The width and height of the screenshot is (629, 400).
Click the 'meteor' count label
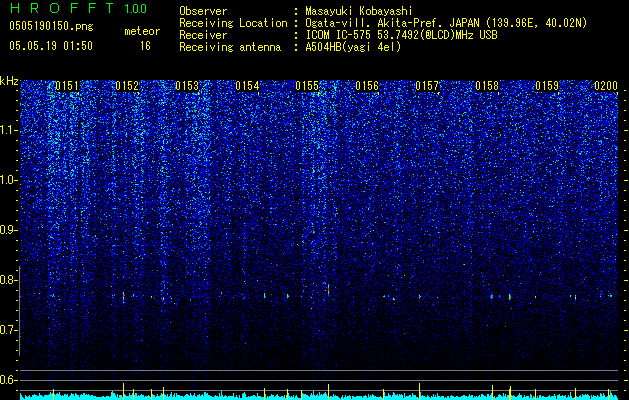(x=142, y=31)
